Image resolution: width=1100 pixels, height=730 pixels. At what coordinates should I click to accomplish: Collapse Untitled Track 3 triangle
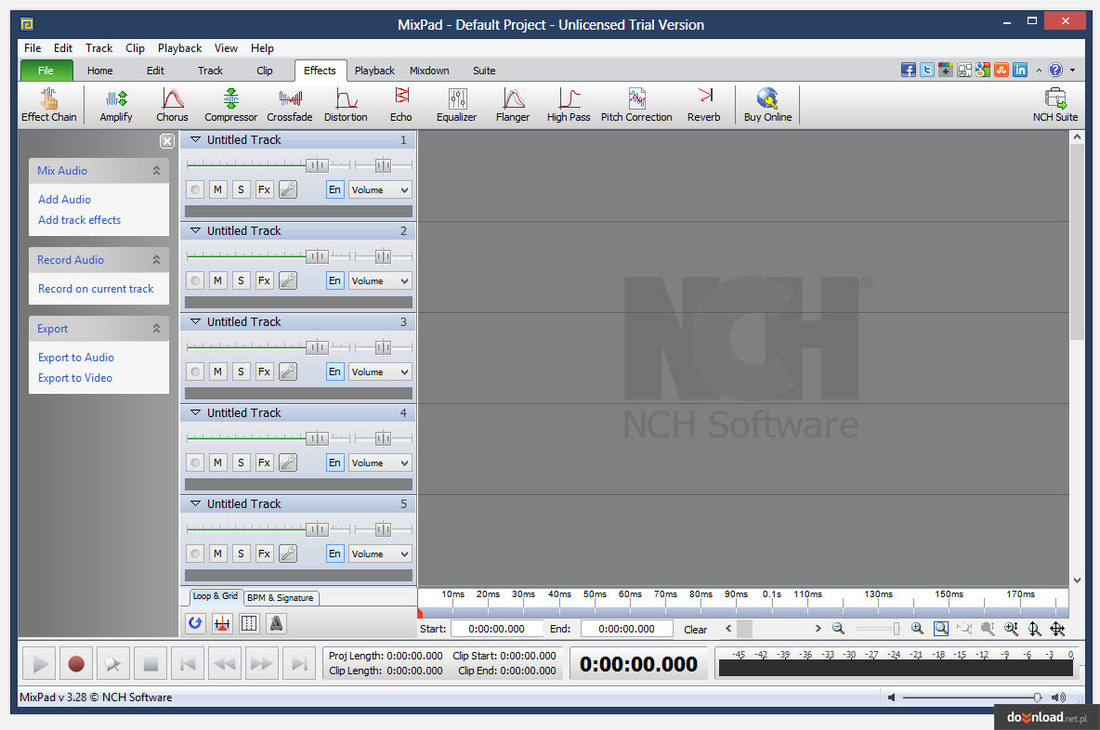coord(196,322)
